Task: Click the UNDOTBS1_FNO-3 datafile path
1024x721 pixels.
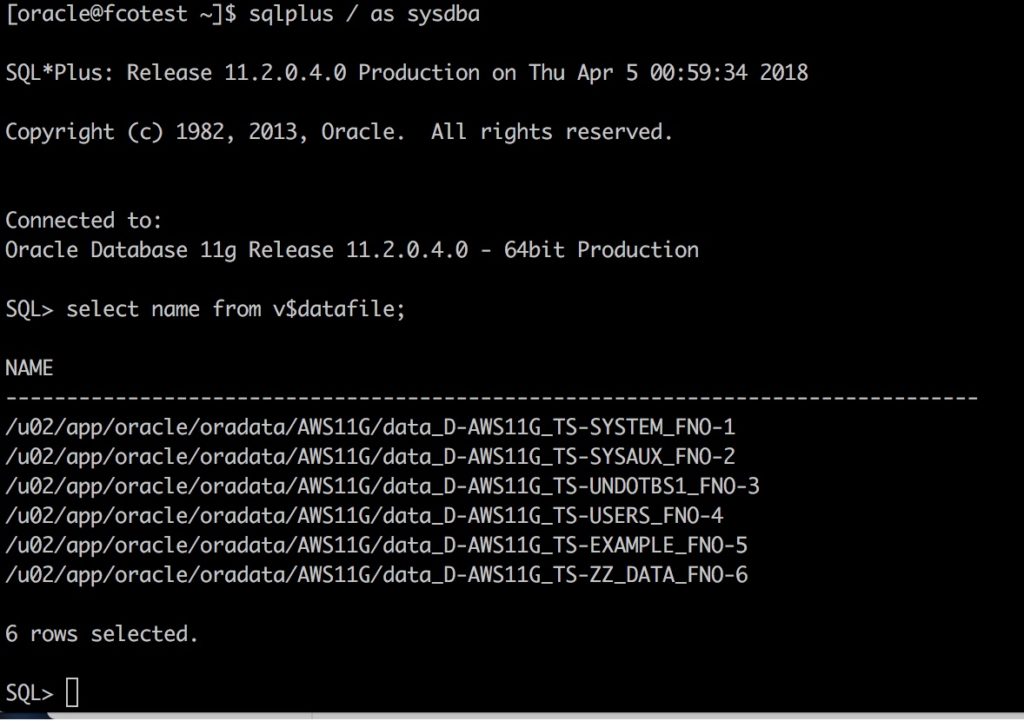Action: tap(382, 487)
